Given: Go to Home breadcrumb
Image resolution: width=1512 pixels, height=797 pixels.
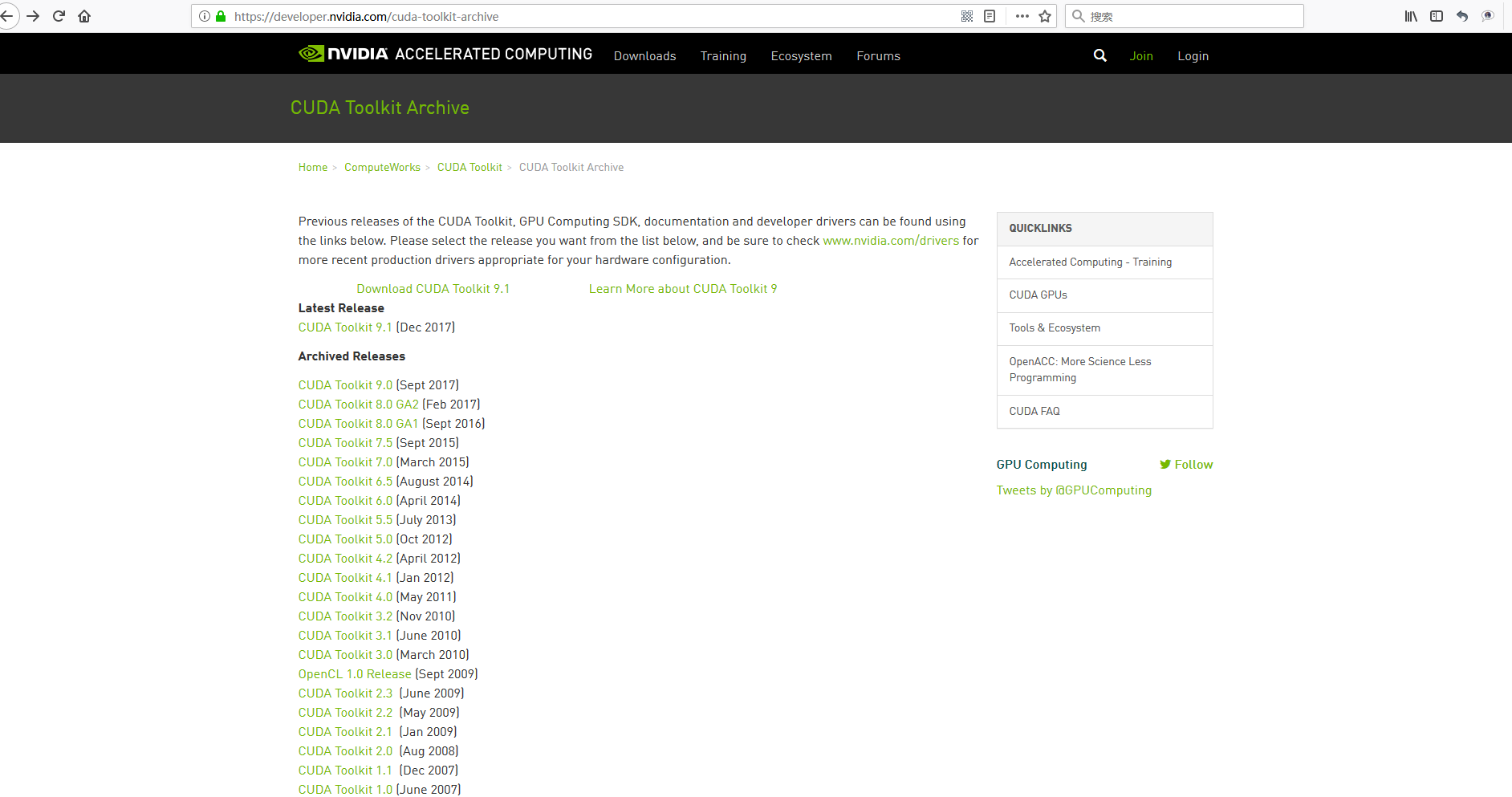Looking at the screenshot, I should click(313, 167).
